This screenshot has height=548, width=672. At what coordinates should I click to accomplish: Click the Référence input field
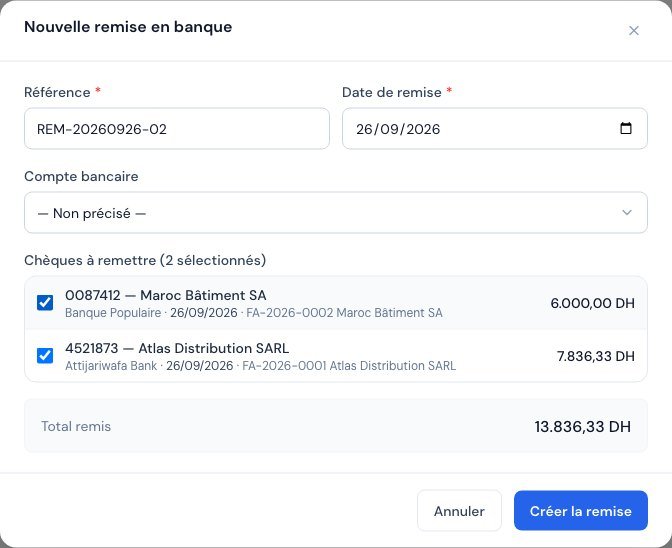click(x=177, y=129)
